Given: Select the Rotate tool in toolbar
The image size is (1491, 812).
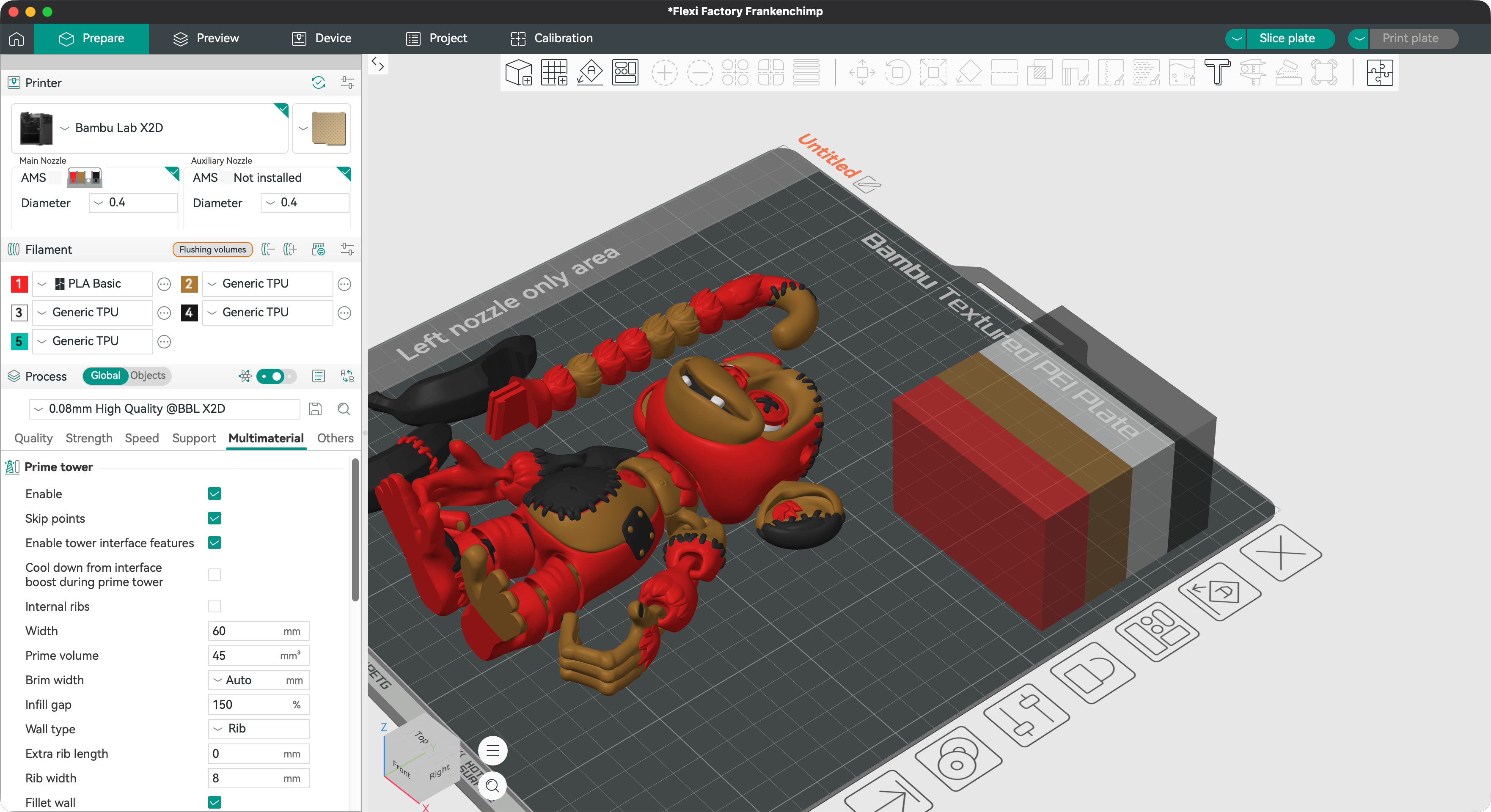Looking at the screenshot, I should 898,73.
